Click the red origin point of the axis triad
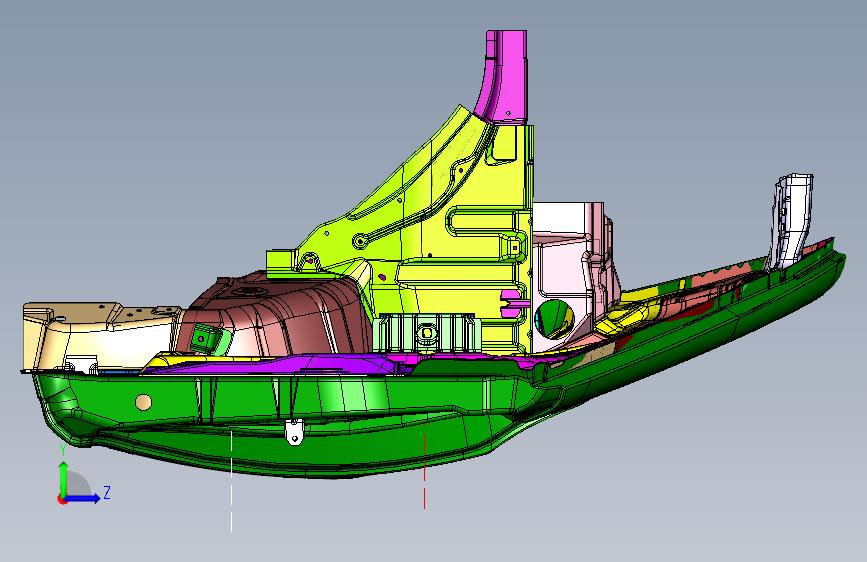Viewport: 867px width, 562px height. [x=61, y=499]
